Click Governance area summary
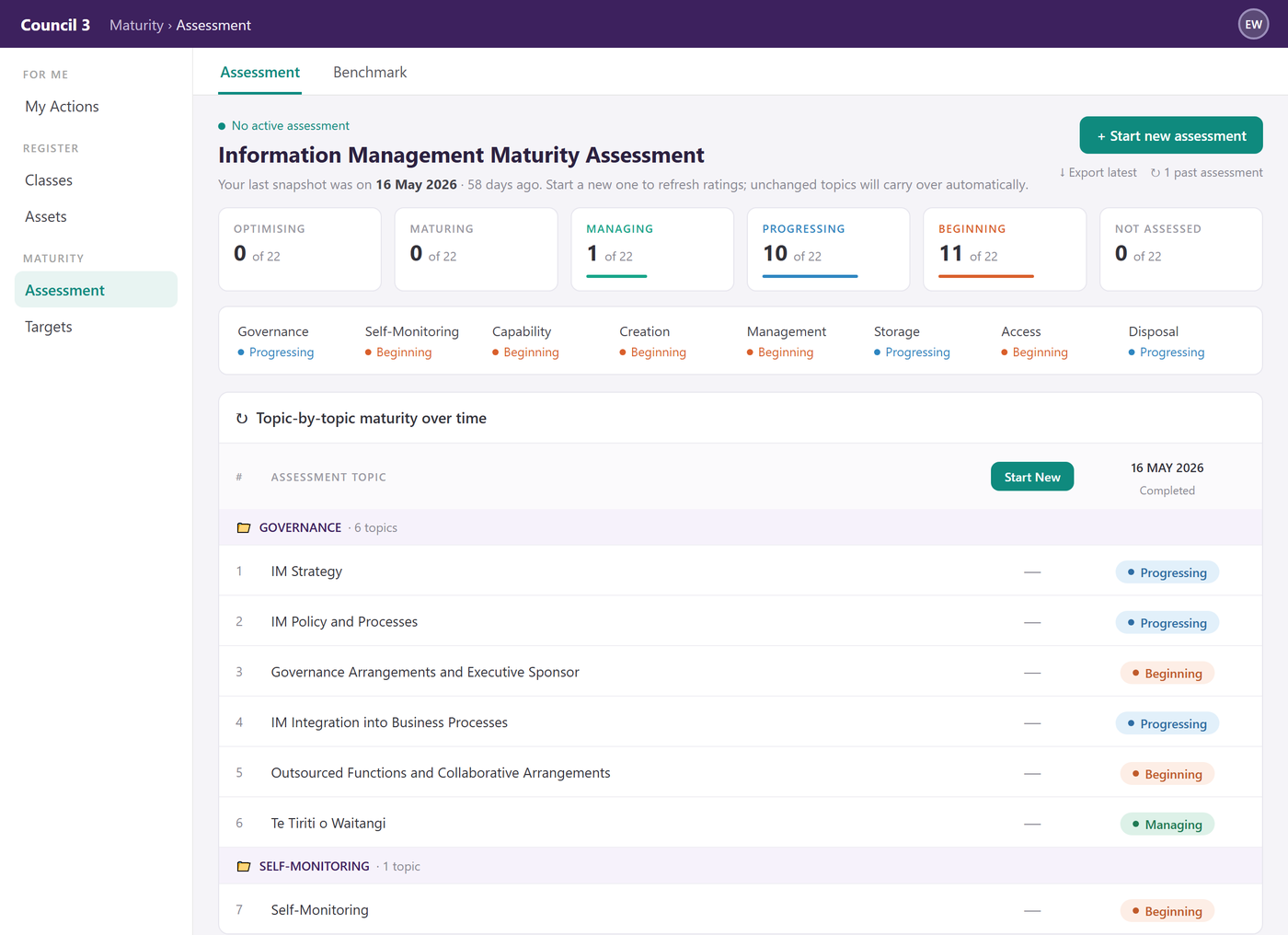This screenshot has height=935, width=1288. pos(276,341)
